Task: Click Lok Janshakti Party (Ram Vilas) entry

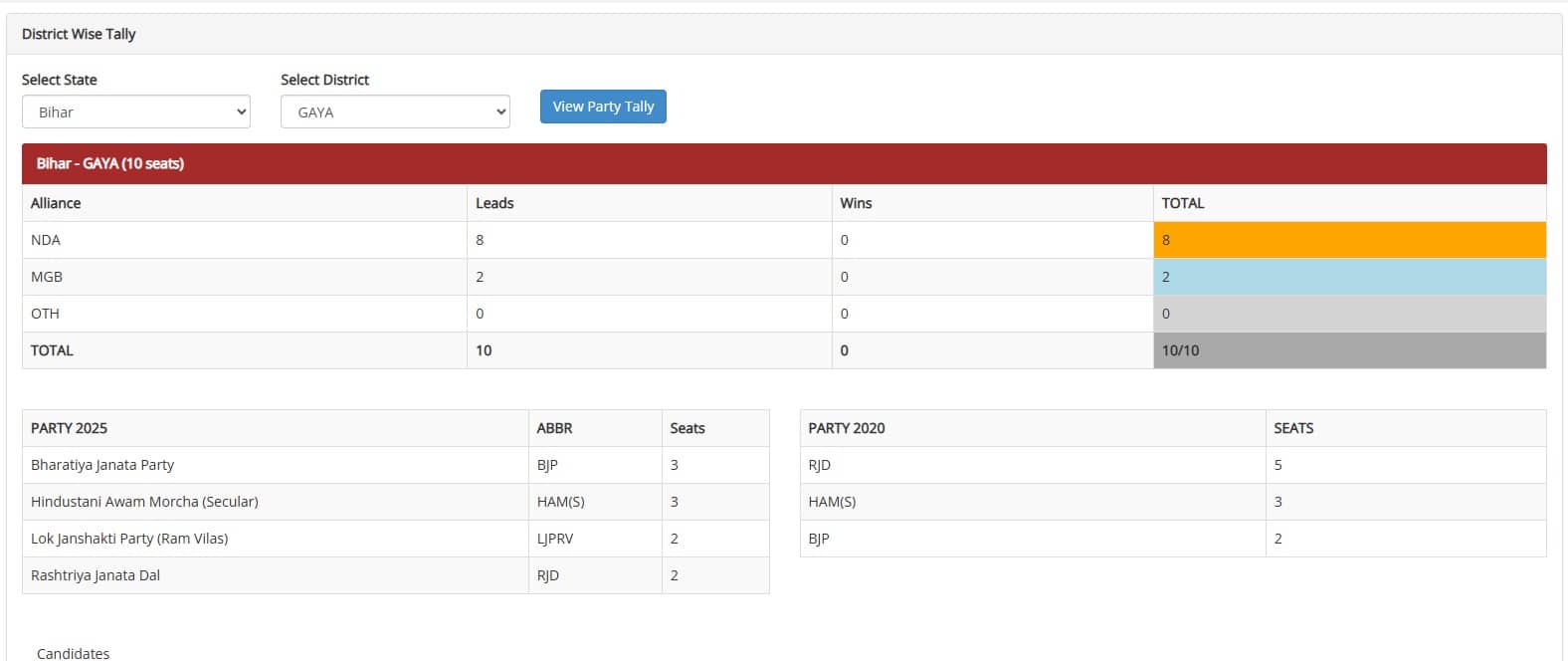Action: click(x=129, y=539)
